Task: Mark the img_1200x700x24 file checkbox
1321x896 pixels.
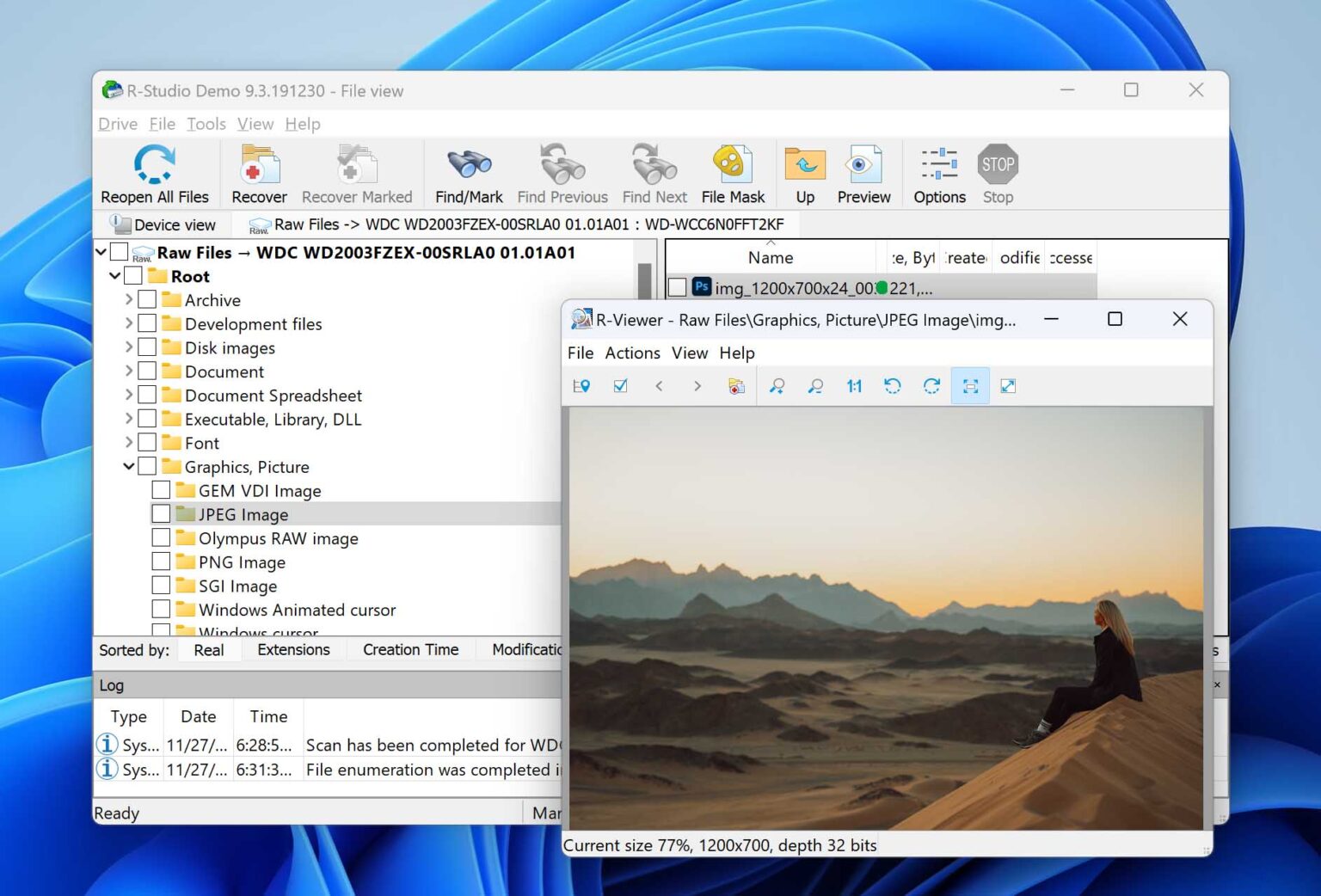Action: (x=677, y=287)
